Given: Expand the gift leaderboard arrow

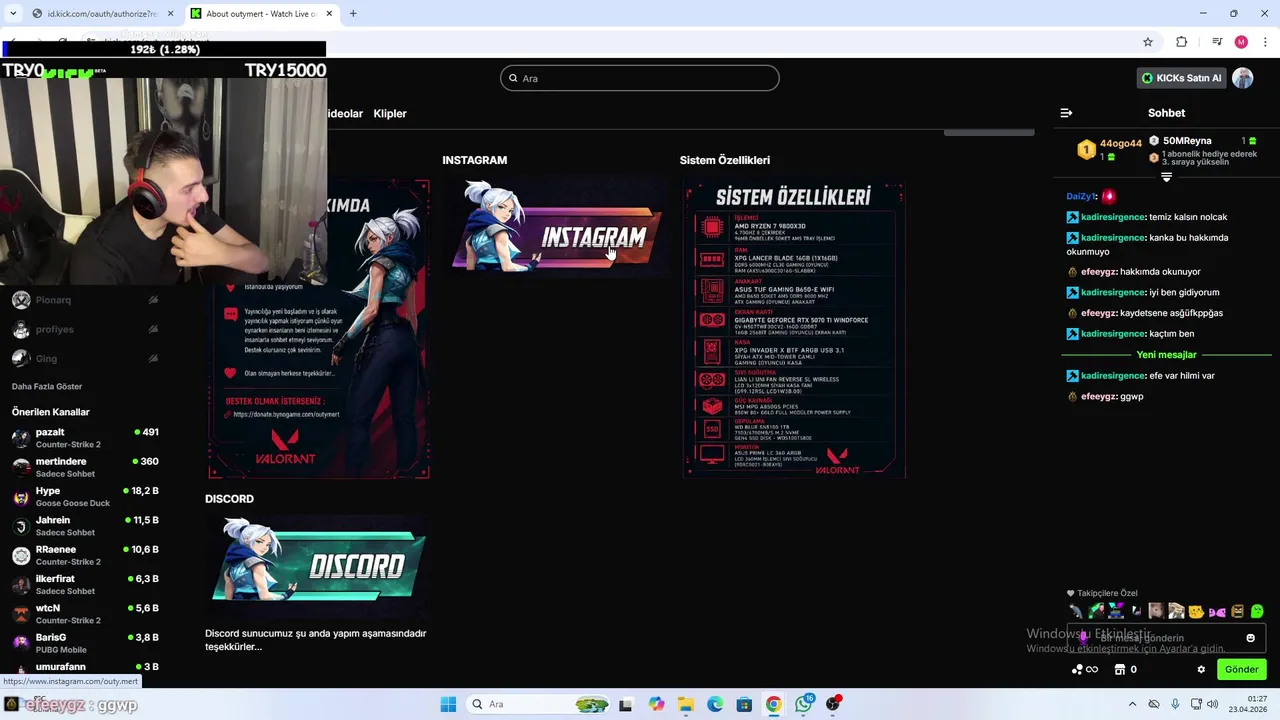Looking at the screenshot, I should tap(1166, 177).
